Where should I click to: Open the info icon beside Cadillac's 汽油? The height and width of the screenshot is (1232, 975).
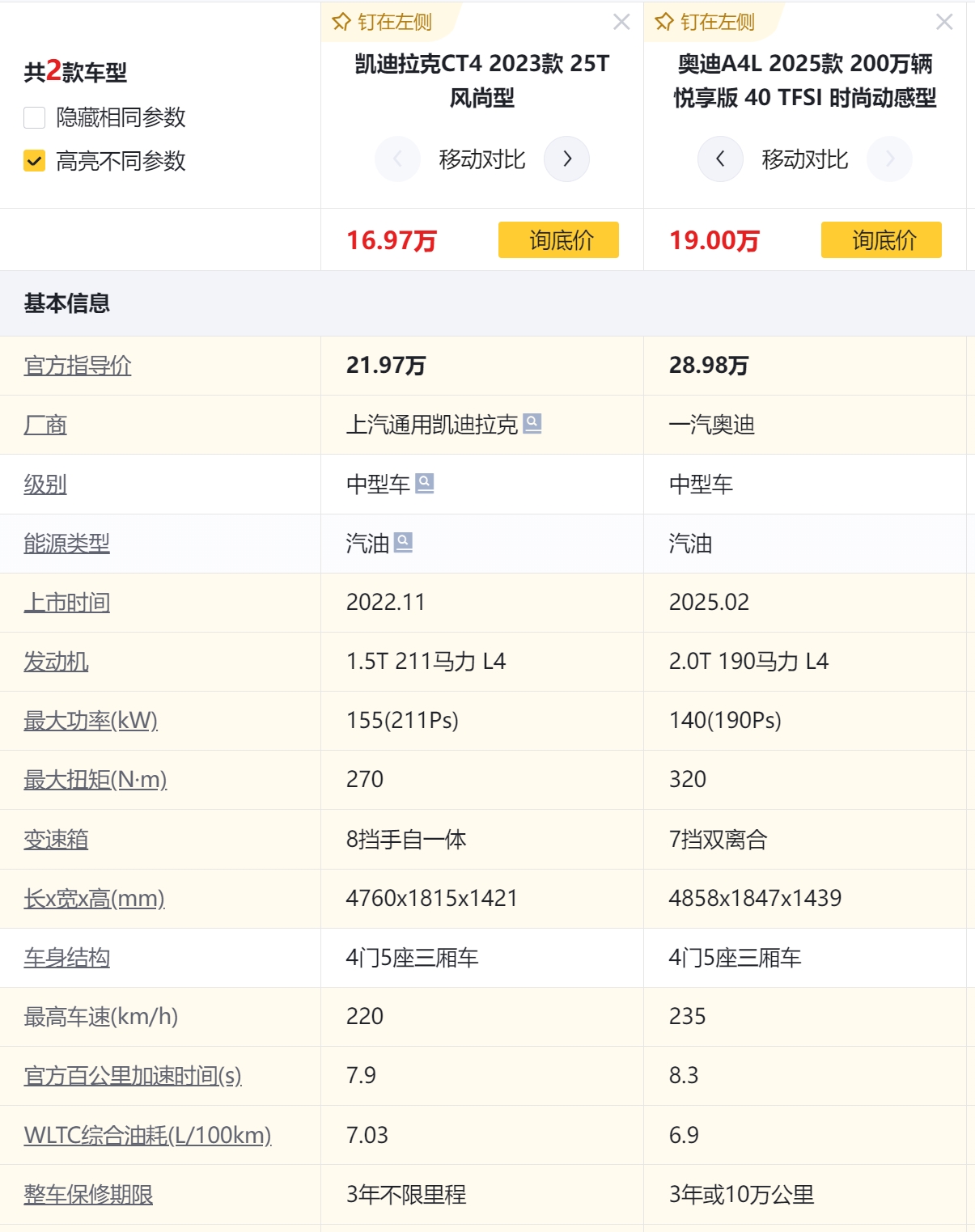click(403, 542)
